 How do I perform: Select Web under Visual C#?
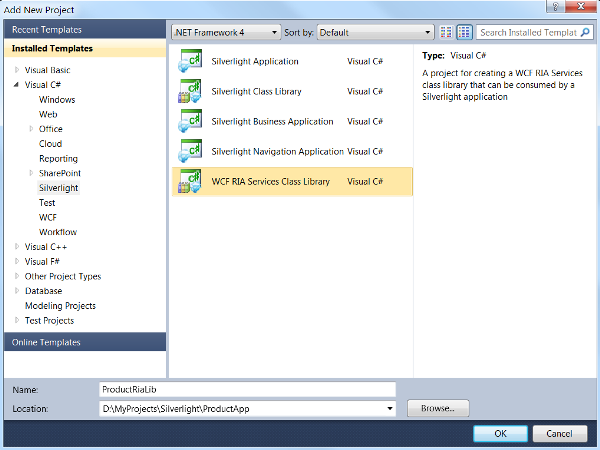(x=48, y=114)
